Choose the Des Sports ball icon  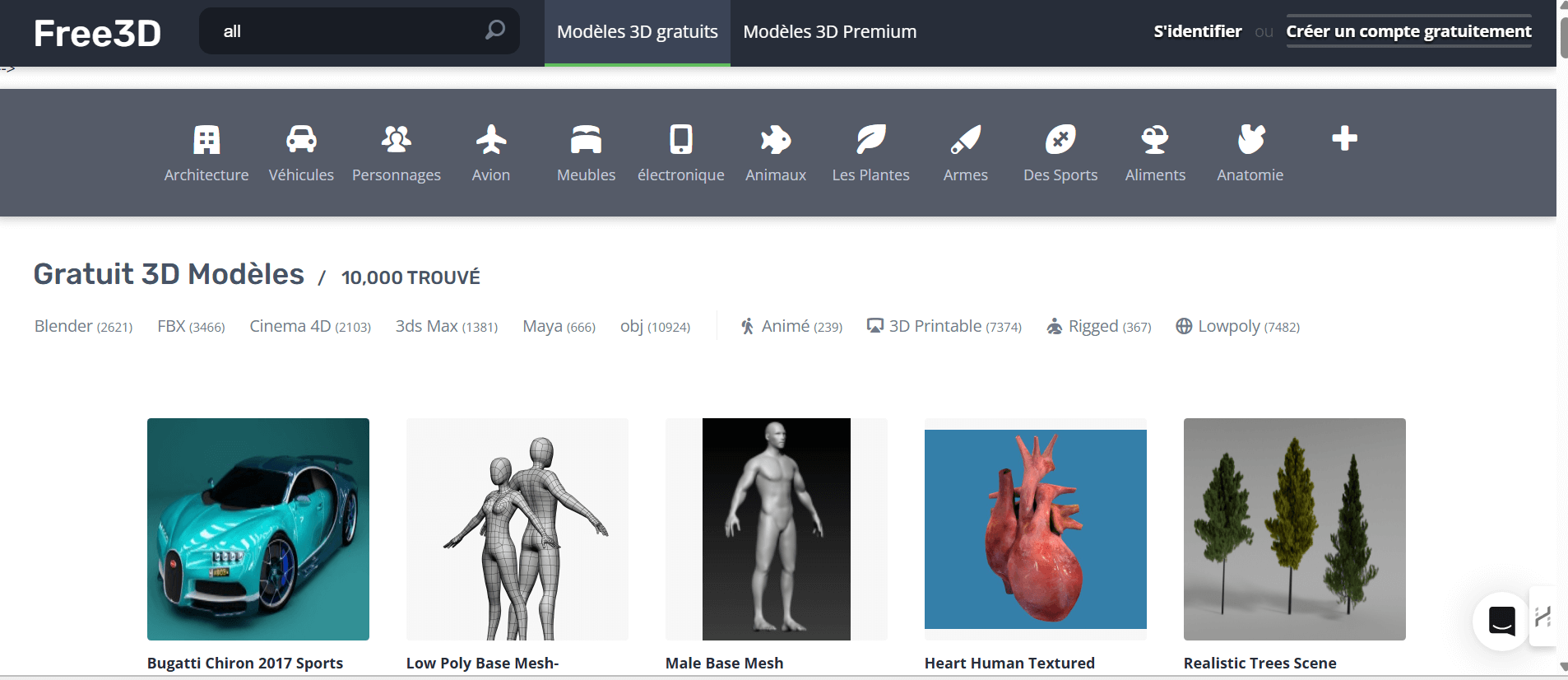click(1060, 139)
